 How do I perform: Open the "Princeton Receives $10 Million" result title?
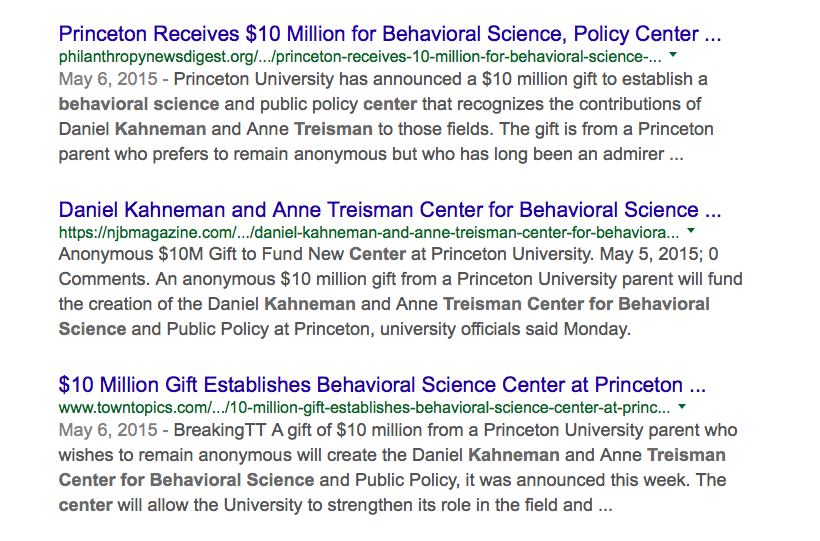point(390,35)
